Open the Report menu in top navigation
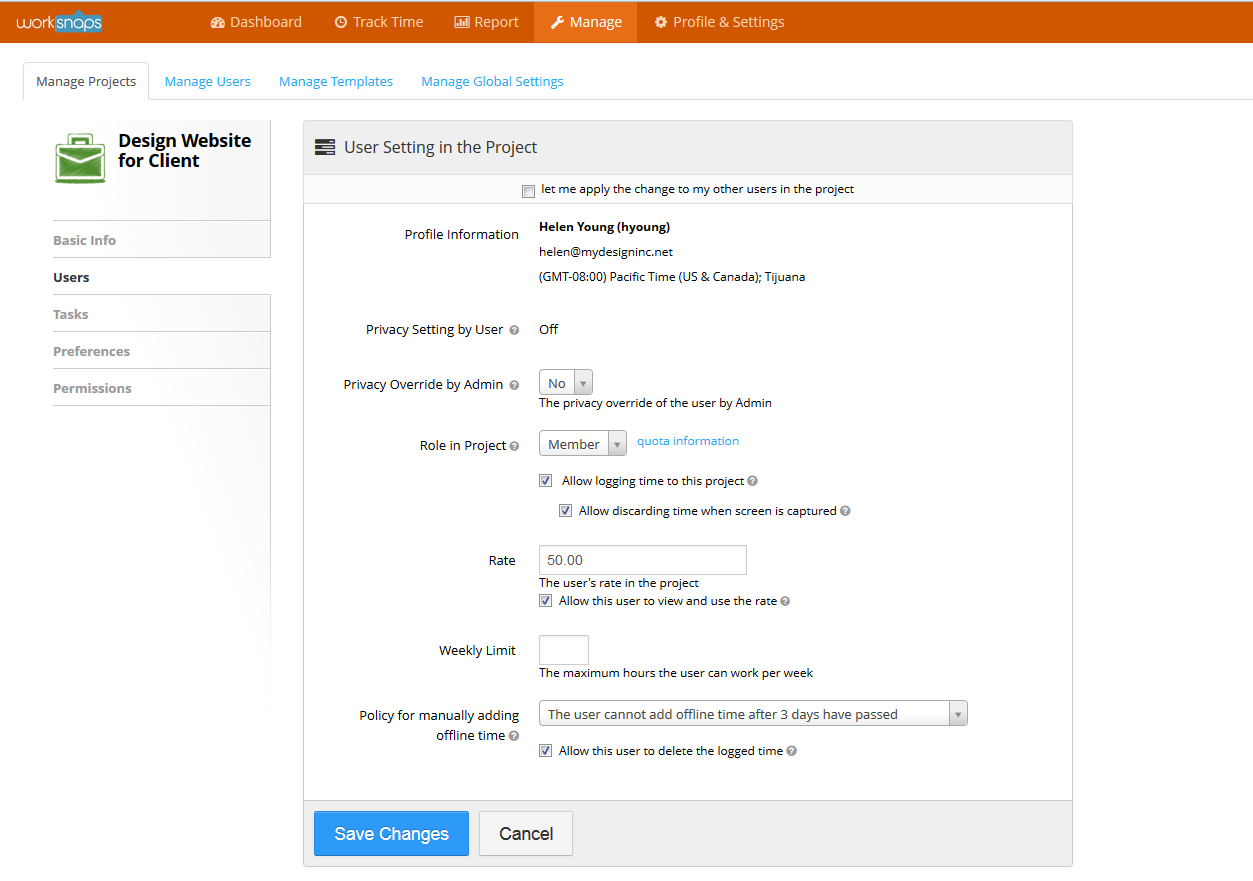The height and width of the screenshot is (881, 1253). click(486, 22)
